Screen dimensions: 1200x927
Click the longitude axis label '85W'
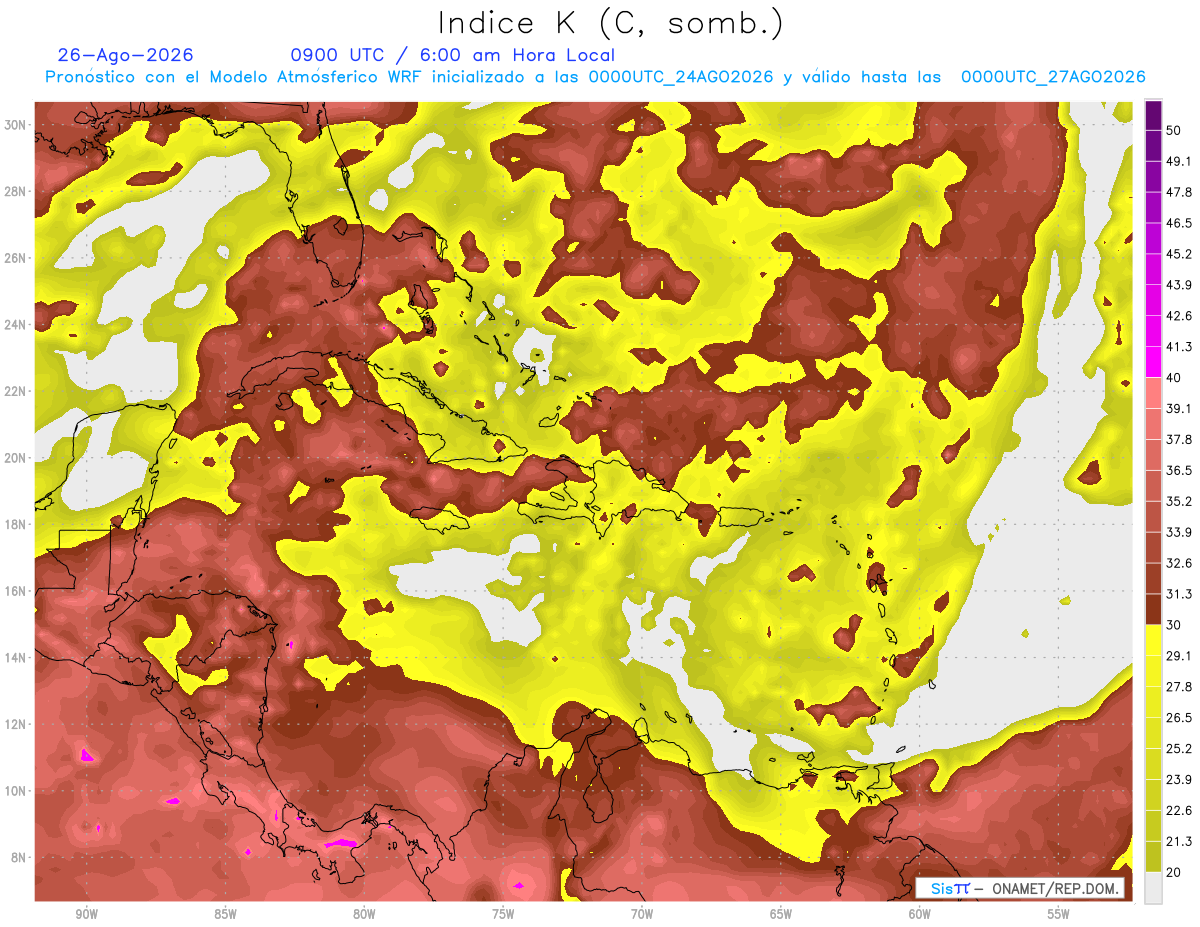(x=225, y=915)
